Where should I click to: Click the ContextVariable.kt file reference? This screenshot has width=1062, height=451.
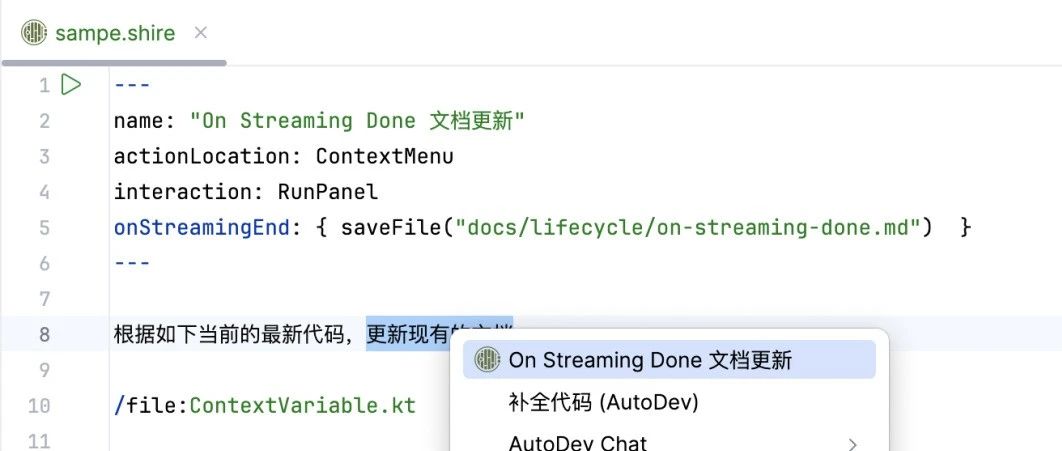click(x=302, y=406)
